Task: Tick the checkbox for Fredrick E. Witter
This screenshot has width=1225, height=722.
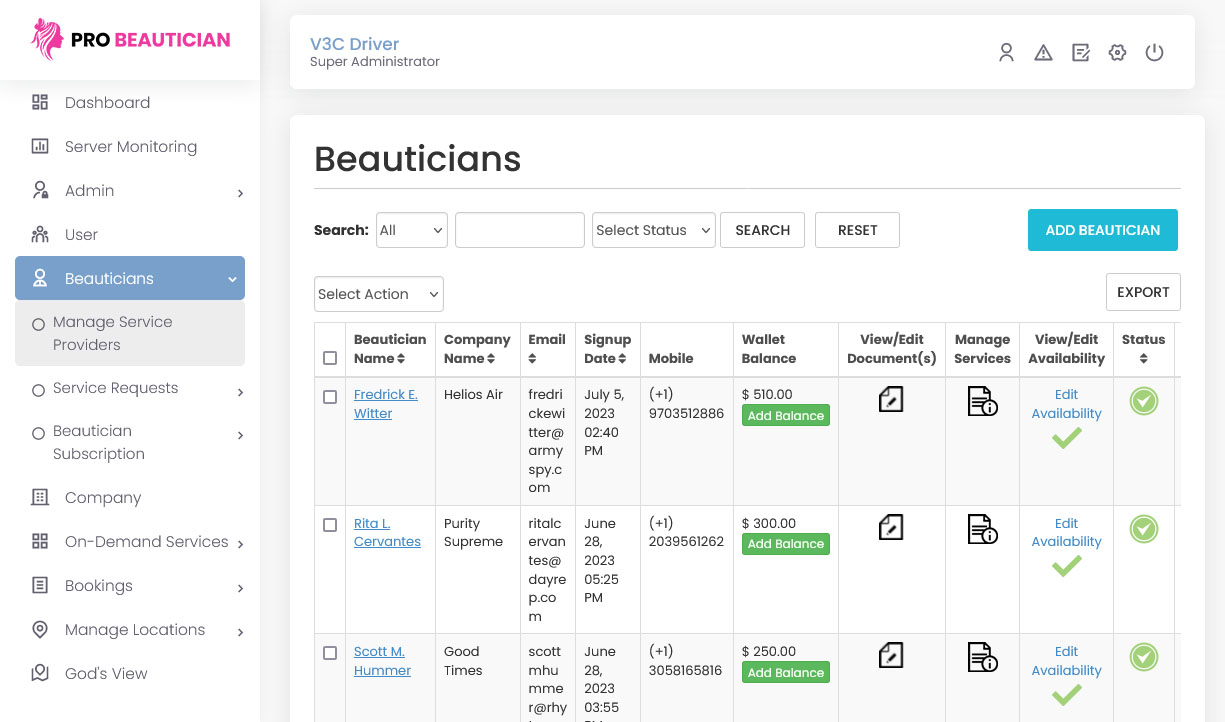Action: (330, 397)
